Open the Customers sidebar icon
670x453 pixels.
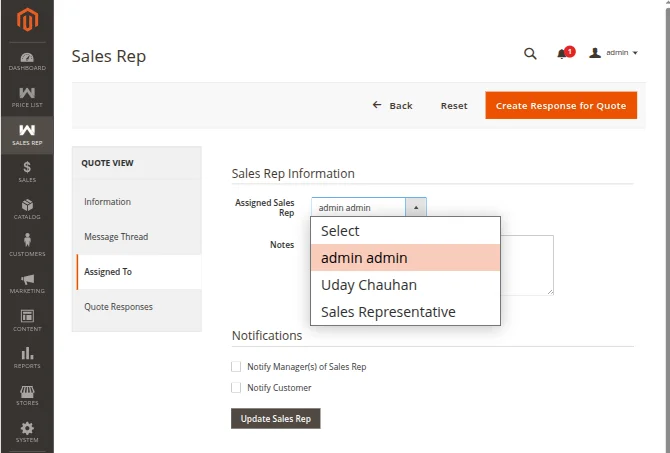(27, 245)
